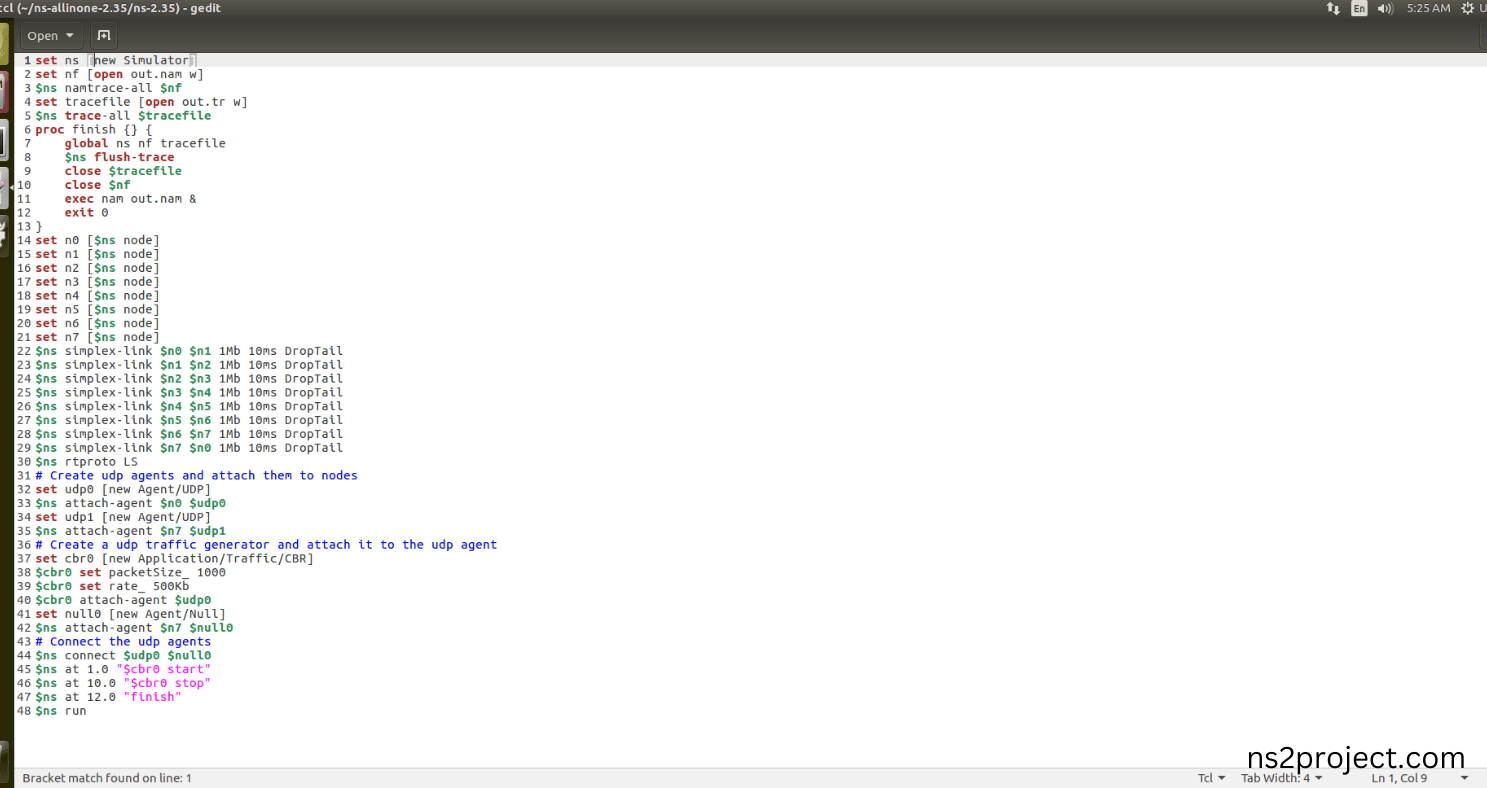Open the En keyboard layout indicator
The image size is (1487, 788).
tap(1359, 8)
